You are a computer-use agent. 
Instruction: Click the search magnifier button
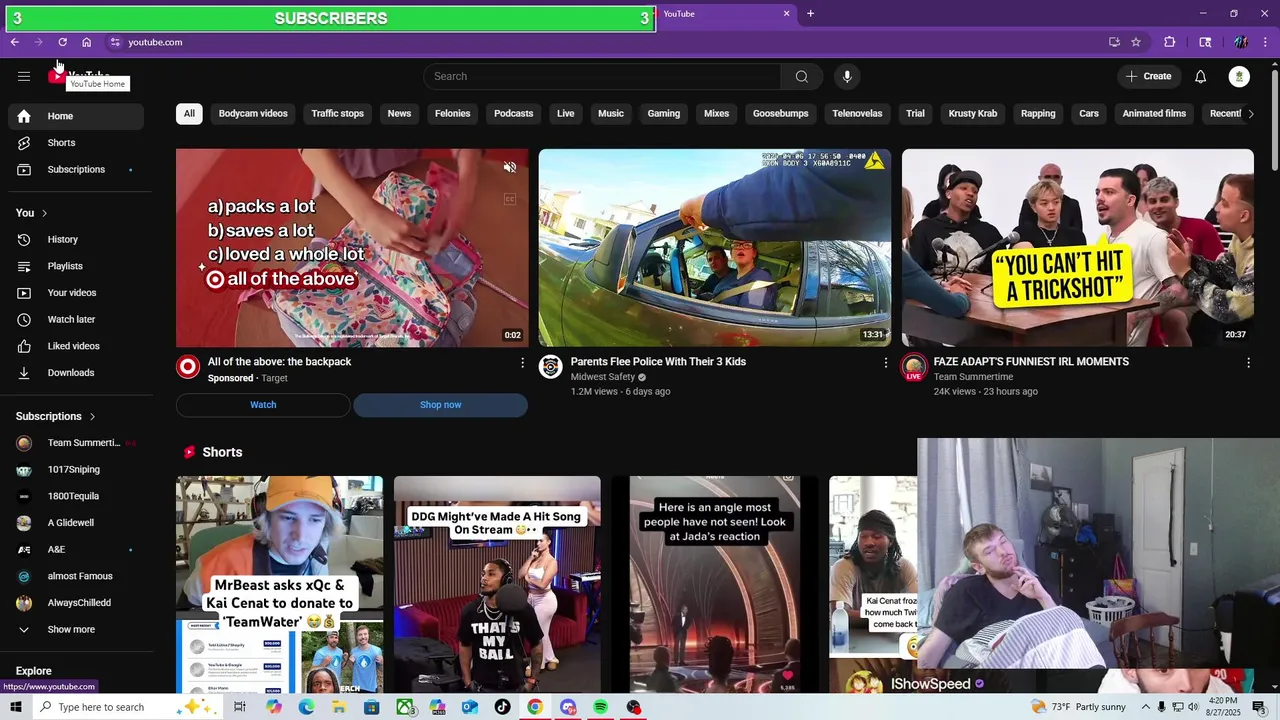pyautogui.click(x=801, y=76)
